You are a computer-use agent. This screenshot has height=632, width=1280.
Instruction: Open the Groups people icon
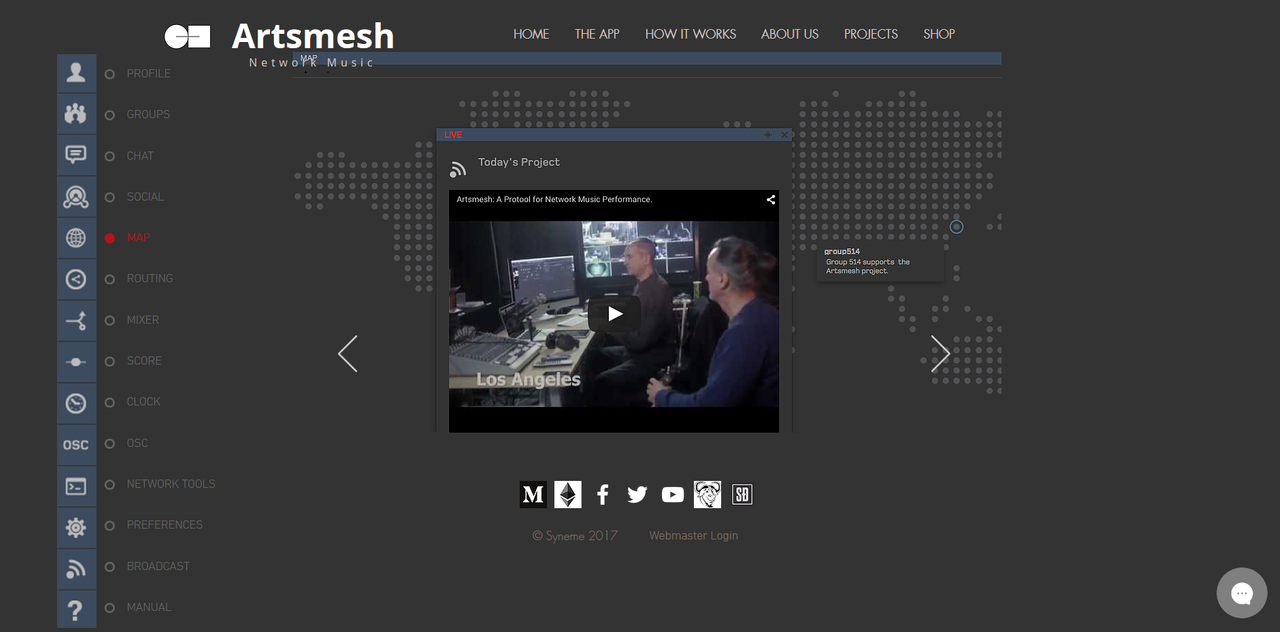(x=76, y=114)
